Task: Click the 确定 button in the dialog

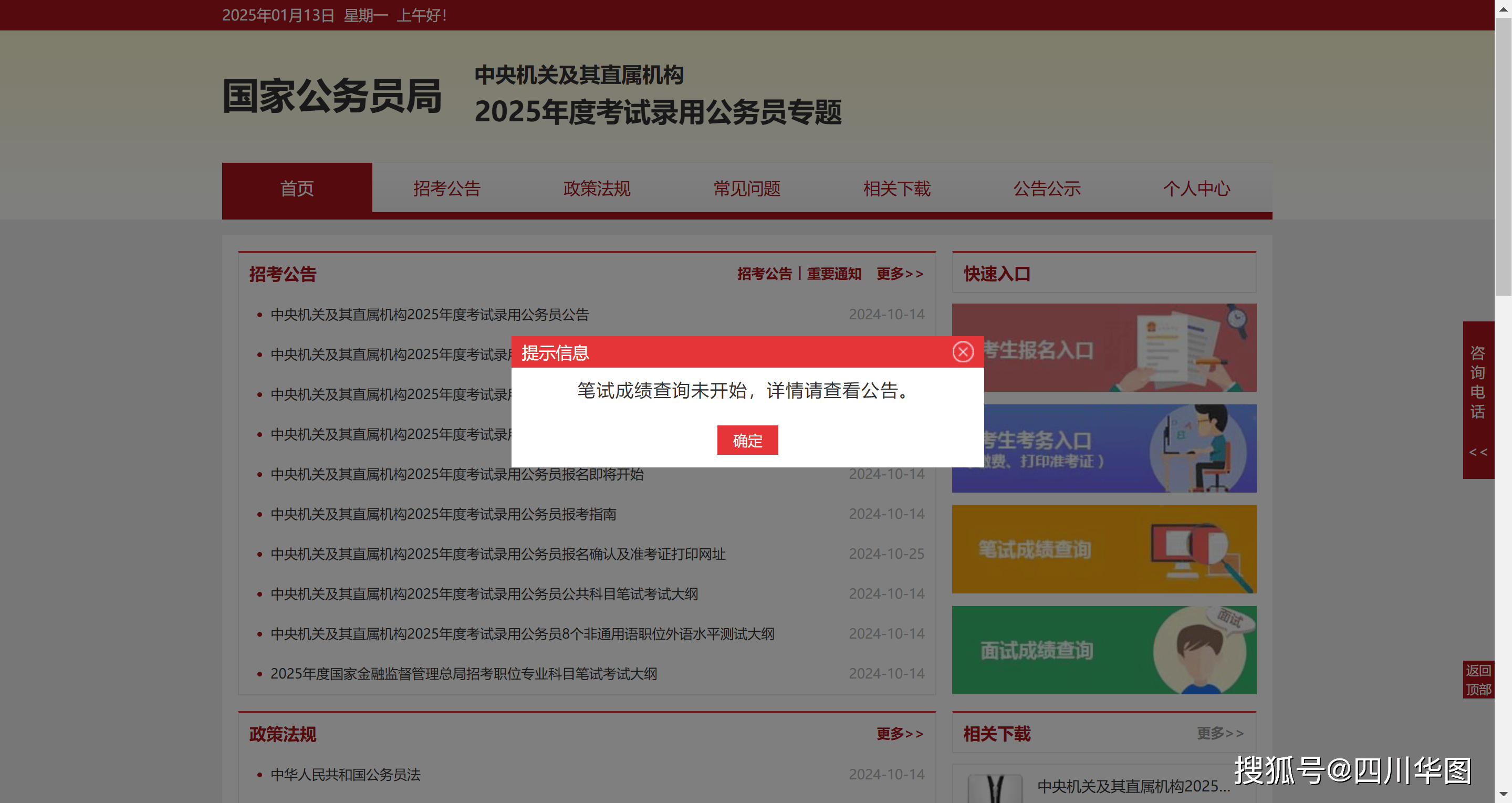Action: 747,440
